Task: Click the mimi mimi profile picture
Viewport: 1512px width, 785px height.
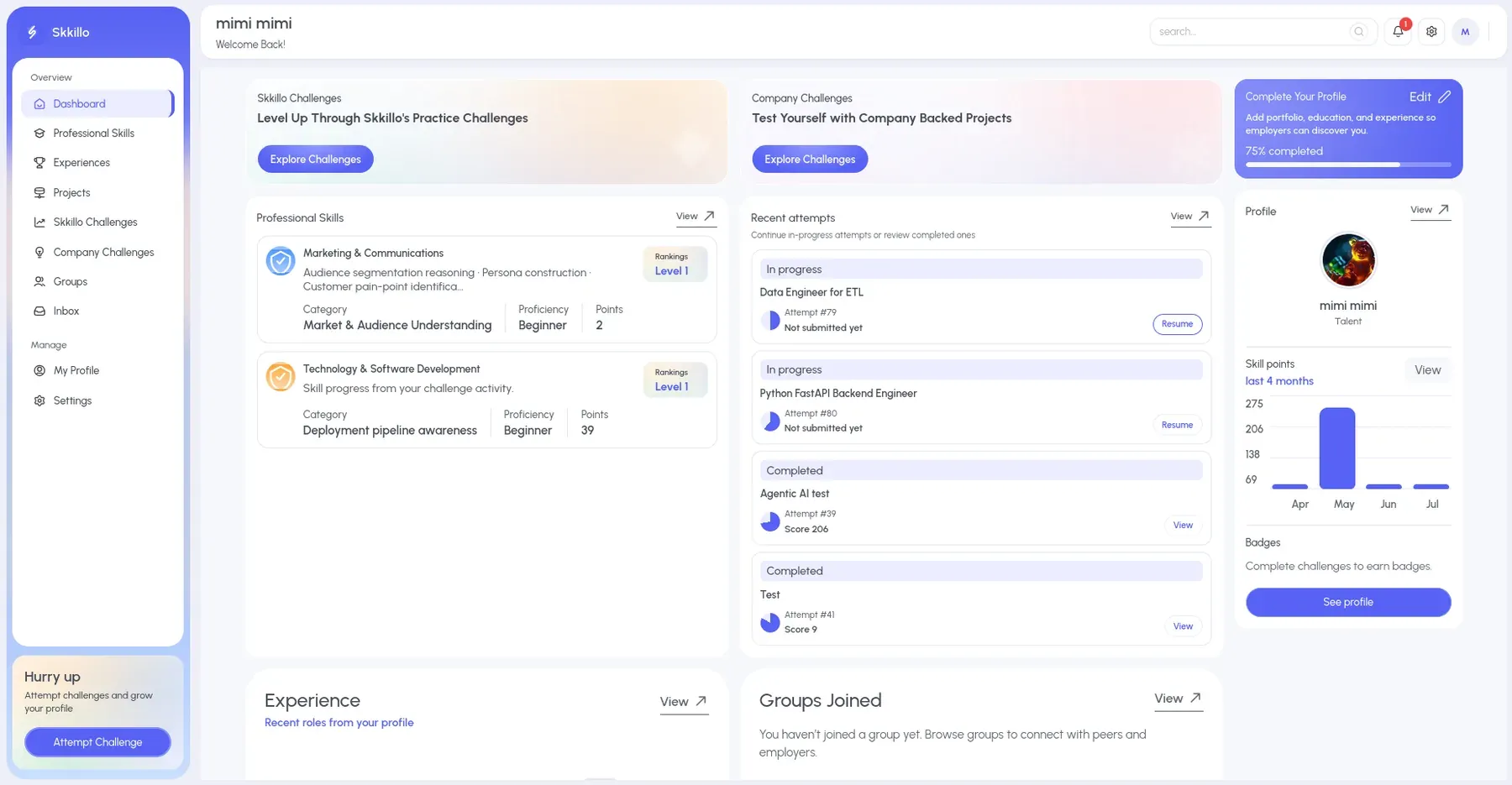Action: pyautogui.click(x=1348, y=260)
